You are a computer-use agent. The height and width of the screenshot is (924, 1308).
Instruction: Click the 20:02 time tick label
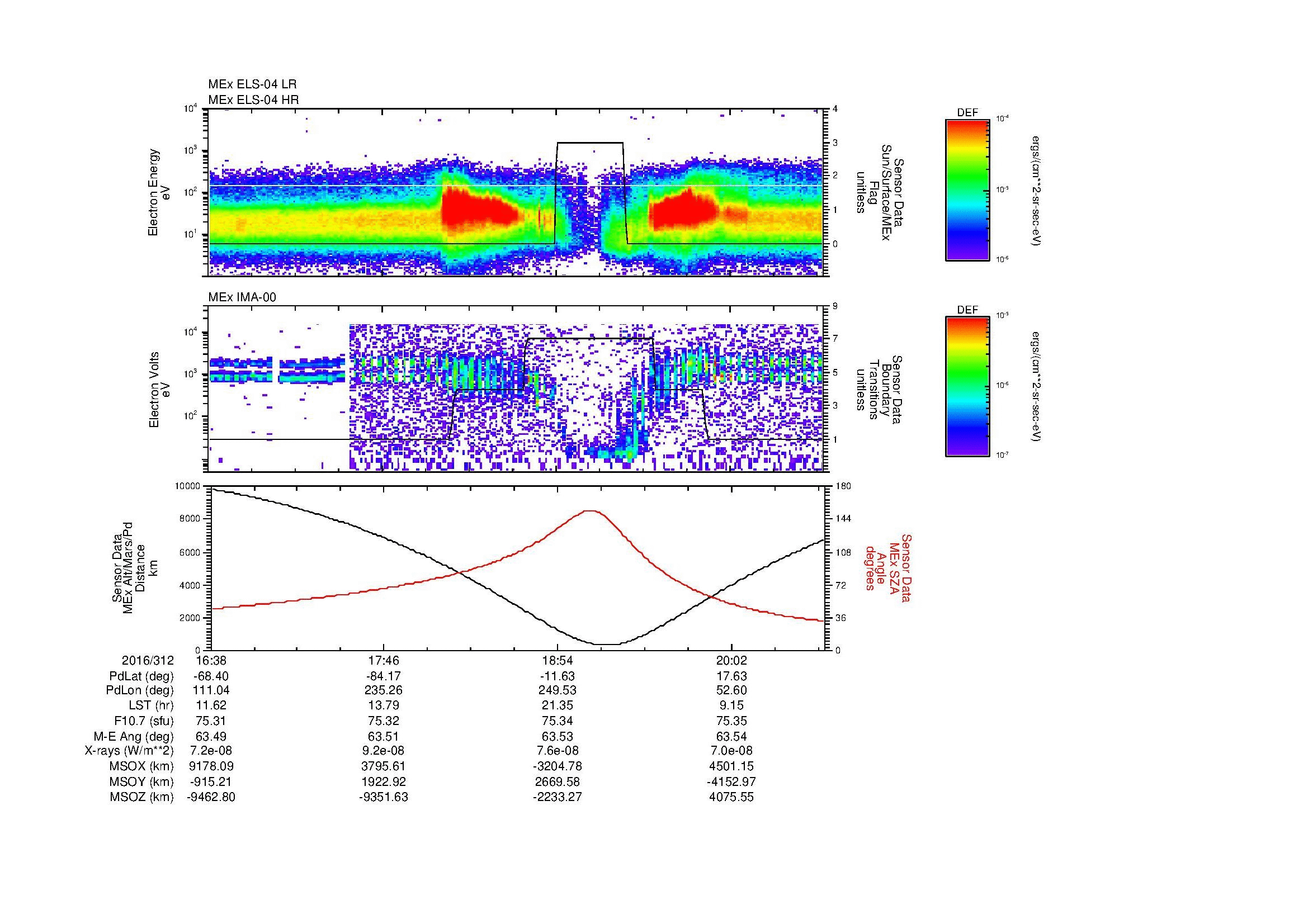click(731, 660)
